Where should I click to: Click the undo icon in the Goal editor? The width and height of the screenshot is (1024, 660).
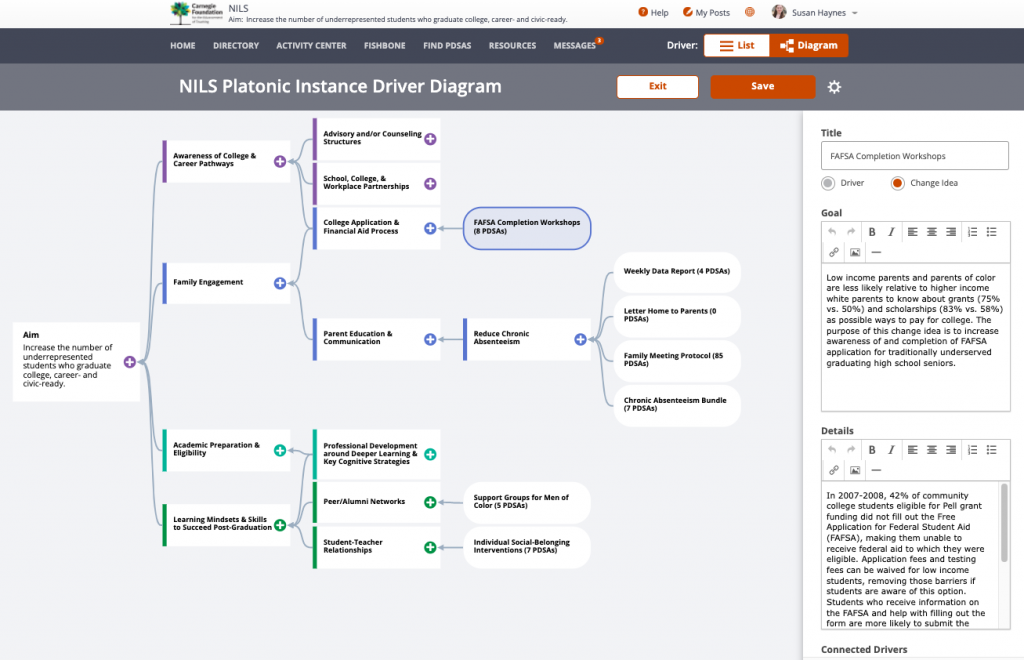[832, 232]
